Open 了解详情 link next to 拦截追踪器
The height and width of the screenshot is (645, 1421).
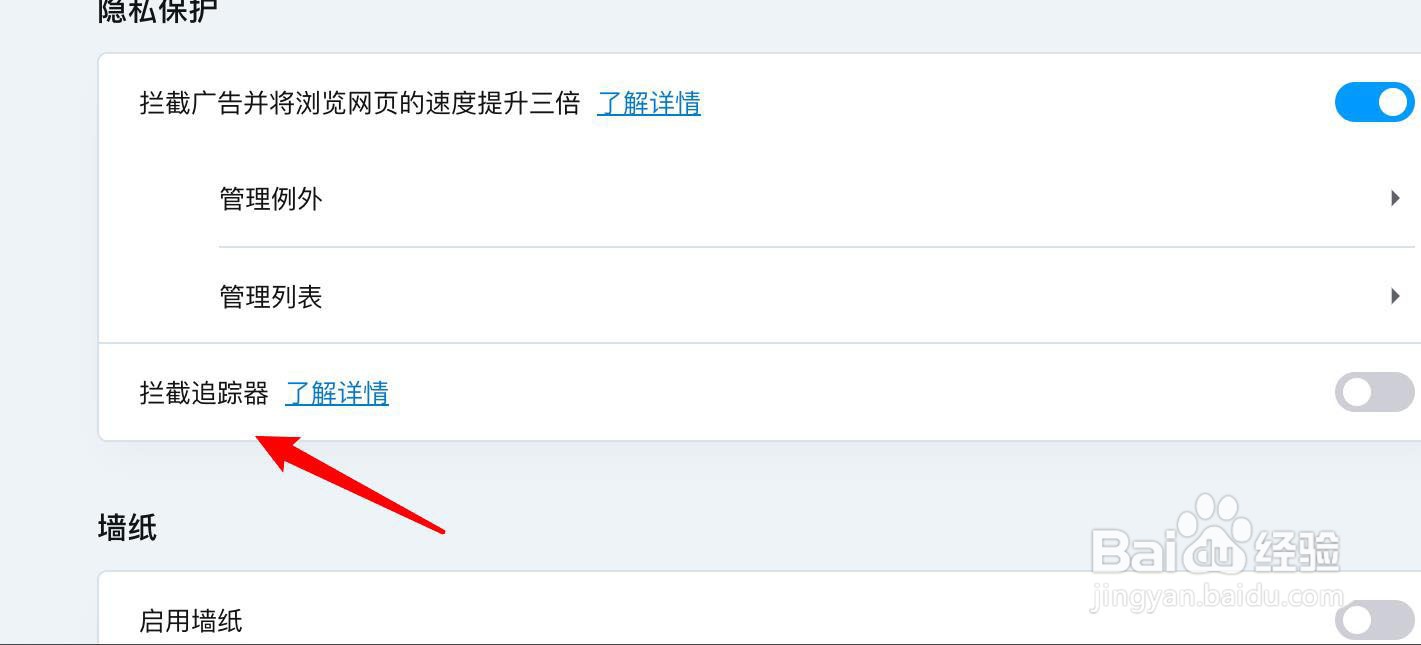337,393
